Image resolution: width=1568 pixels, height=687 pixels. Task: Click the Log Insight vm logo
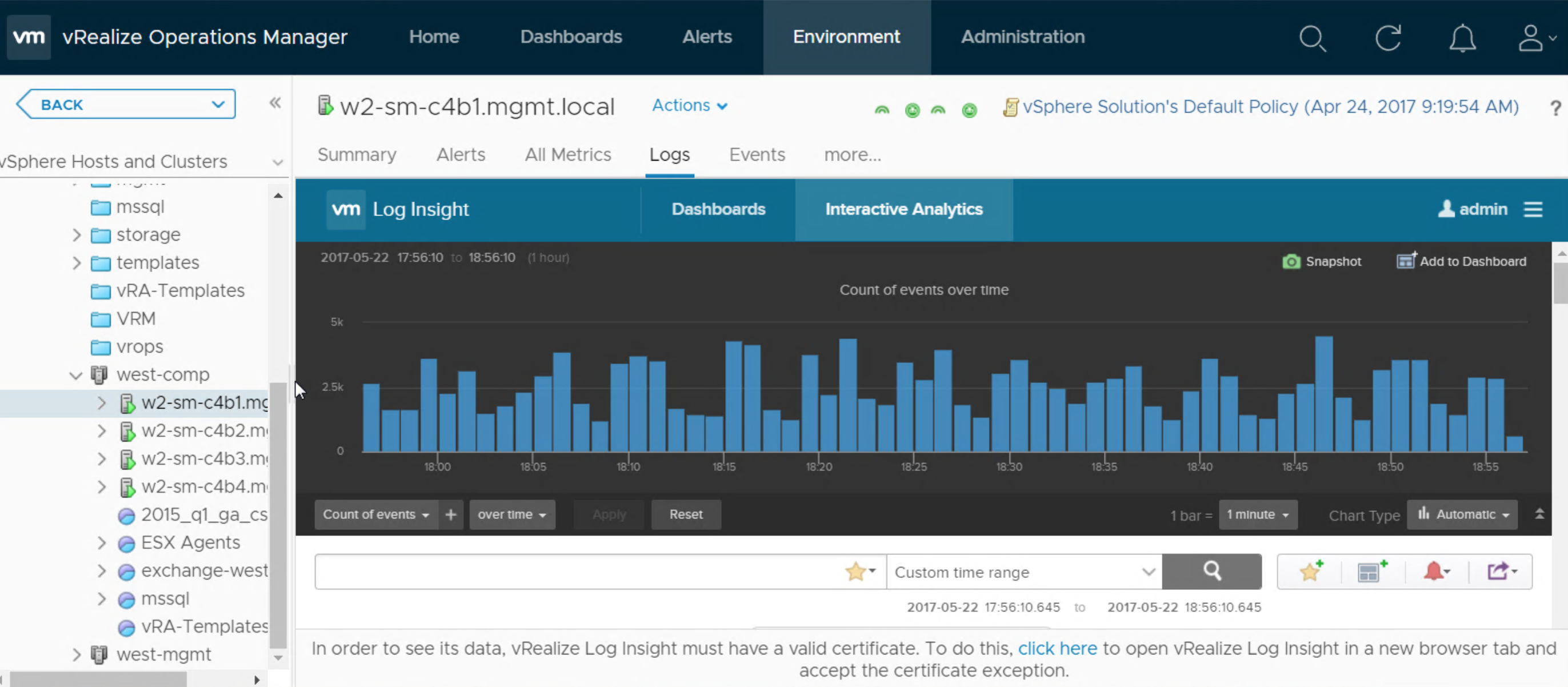coord(346,210)
